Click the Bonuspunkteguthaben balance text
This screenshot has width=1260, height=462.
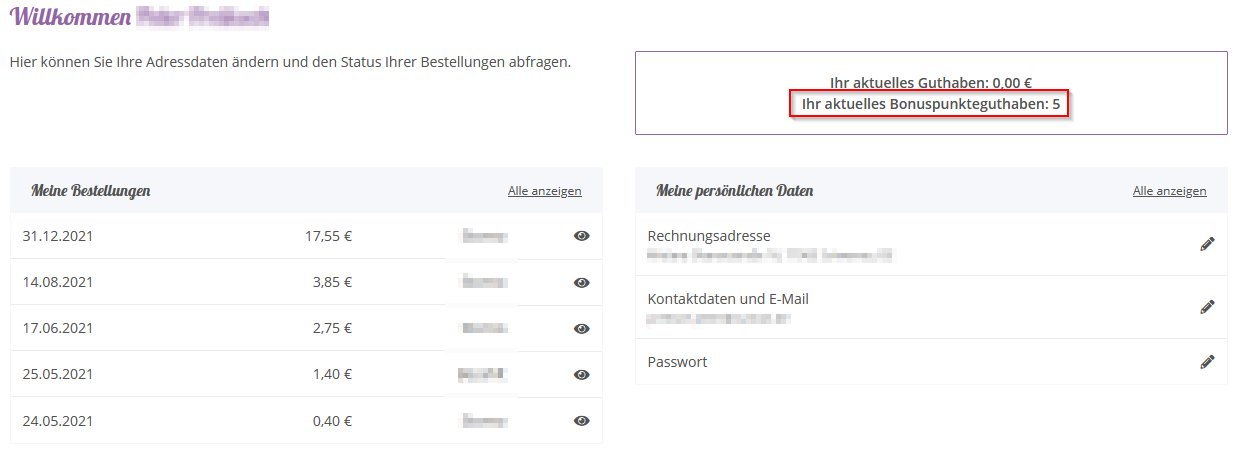click(x=931, y=103)
